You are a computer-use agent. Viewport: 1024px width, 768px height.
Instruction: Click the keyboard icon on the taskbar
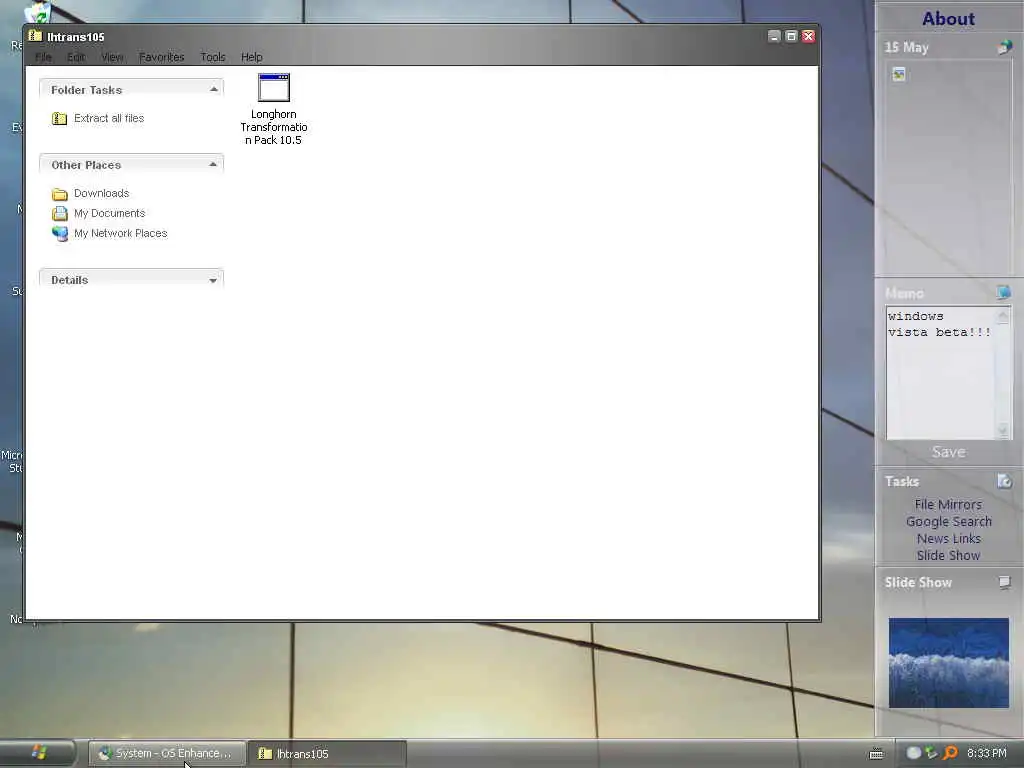(x=876, y=754)
